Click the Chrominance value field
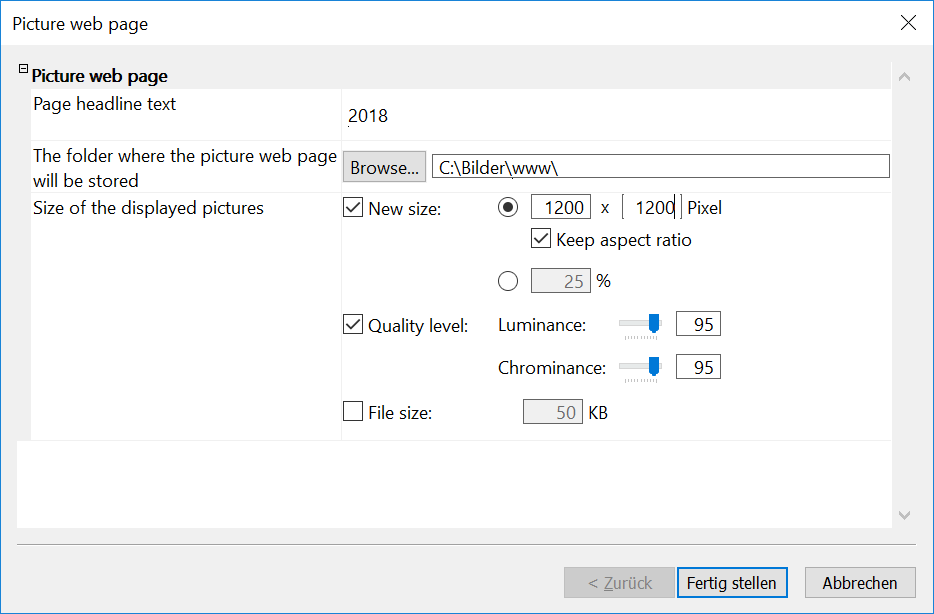Image resolution: width=934 pixels, height=614 pixels. point(698,367)
